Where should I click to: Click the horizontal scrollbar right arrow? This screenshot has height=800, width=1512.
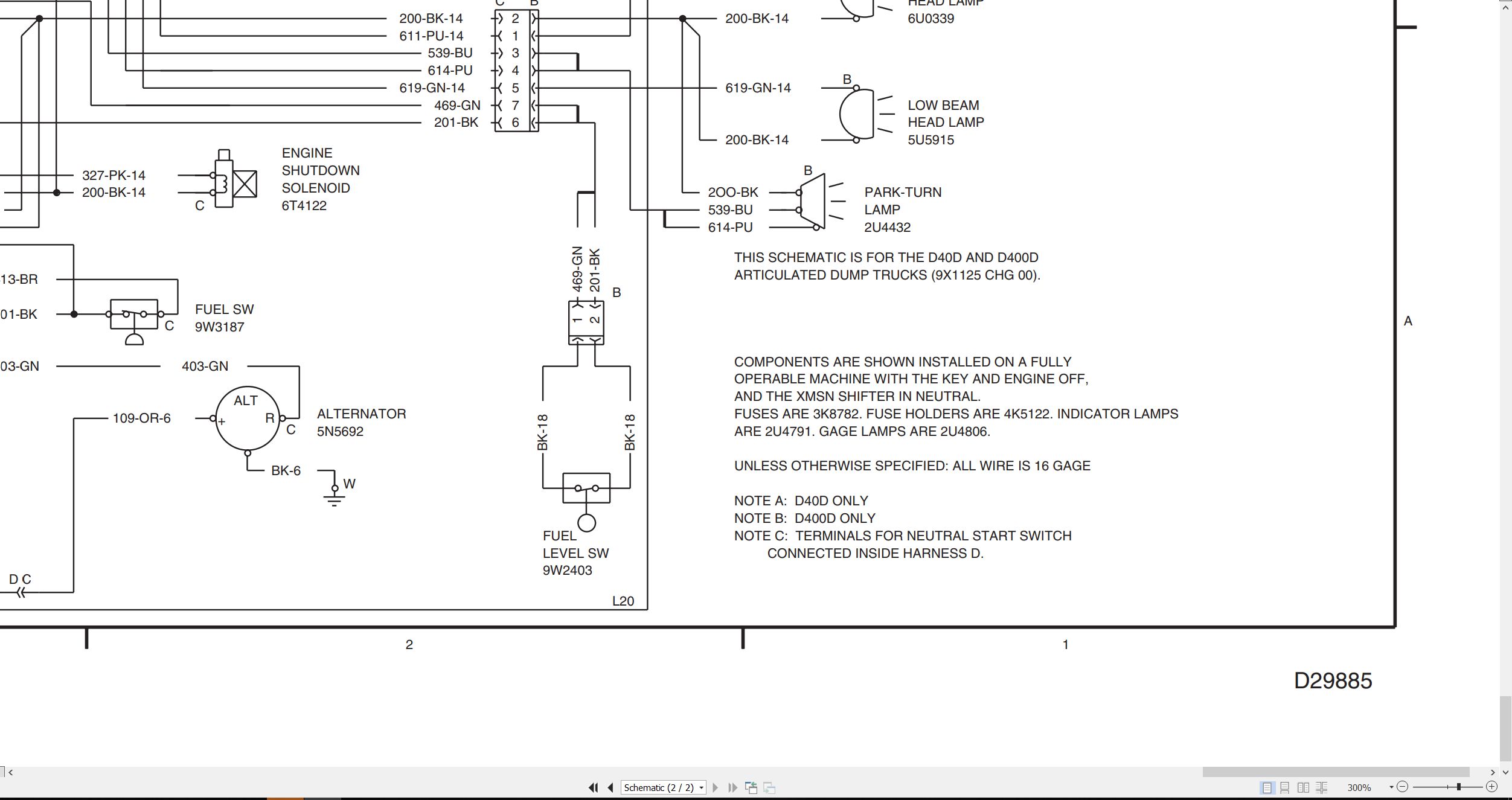tap(1493, 772)
